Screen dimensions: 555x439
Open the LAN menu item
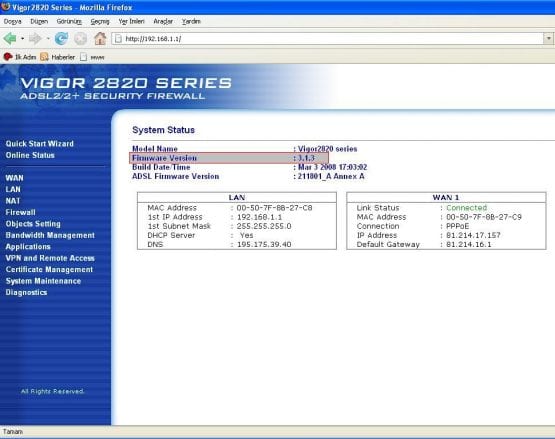point(13,189)
